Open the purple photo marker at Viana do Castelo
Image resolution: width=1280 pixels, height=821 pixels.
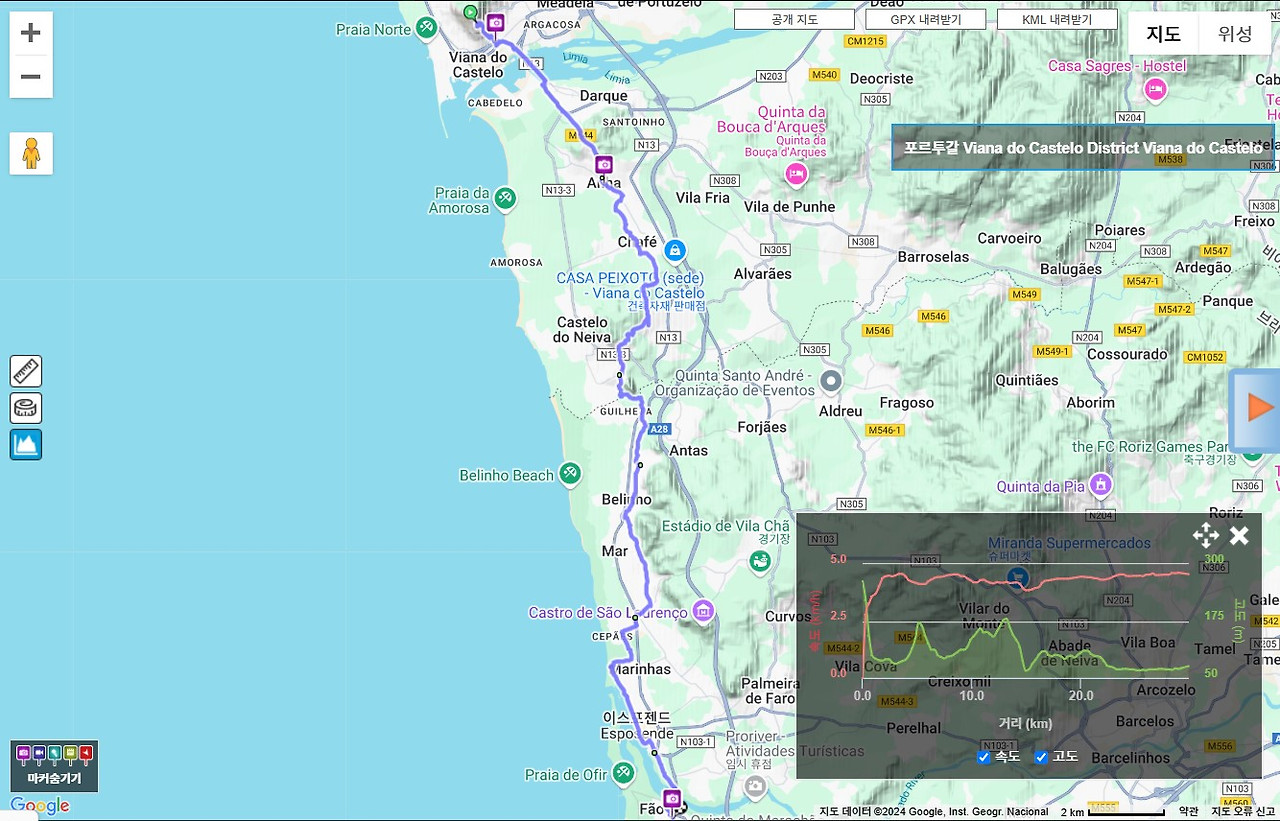tap(495, 23)
